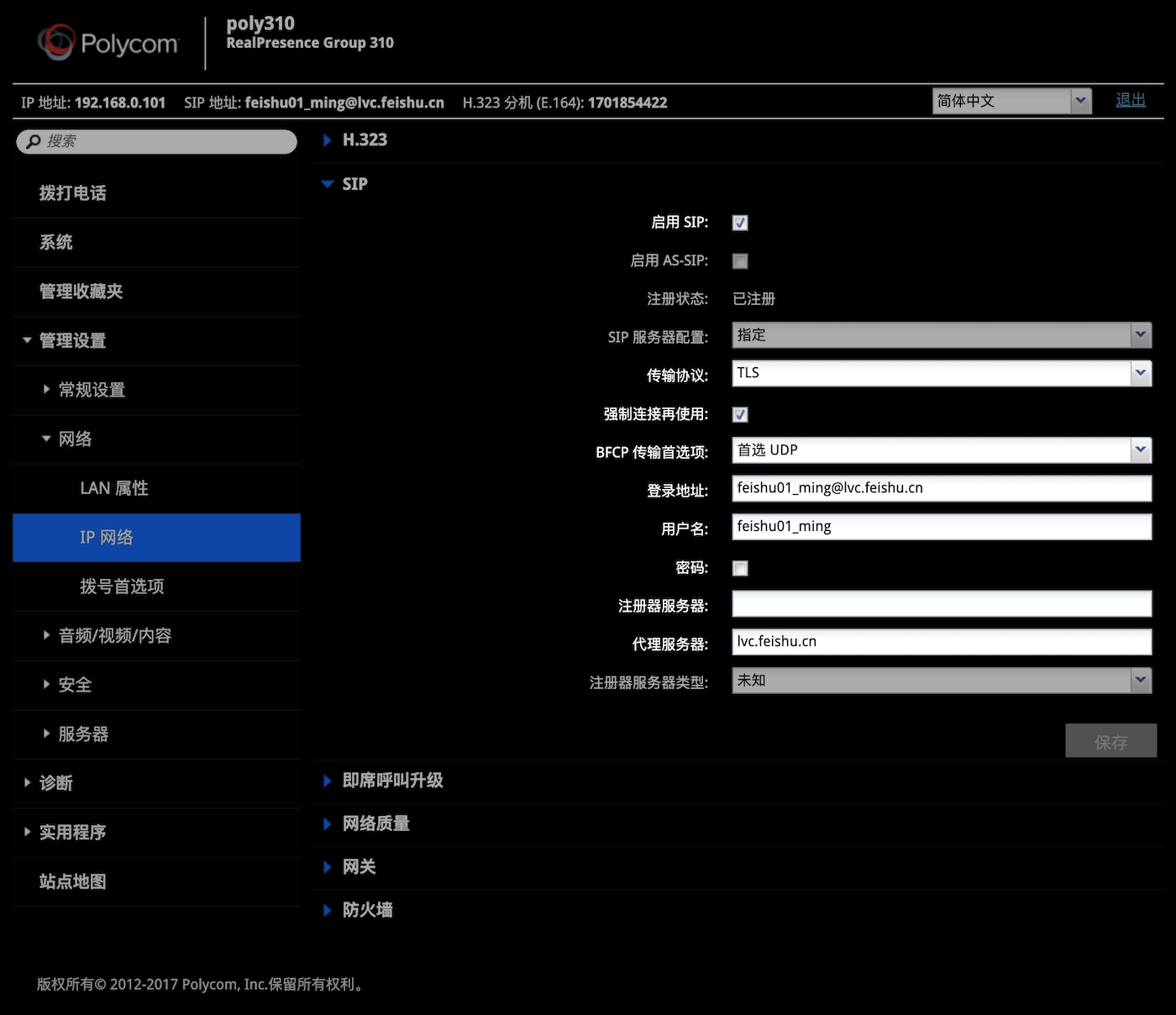Image resolution: width=1176 pixels, height=1015 pixels.
Task: Open the 传输协议 TLS dropdown
Action: click(x=941, y=373)
